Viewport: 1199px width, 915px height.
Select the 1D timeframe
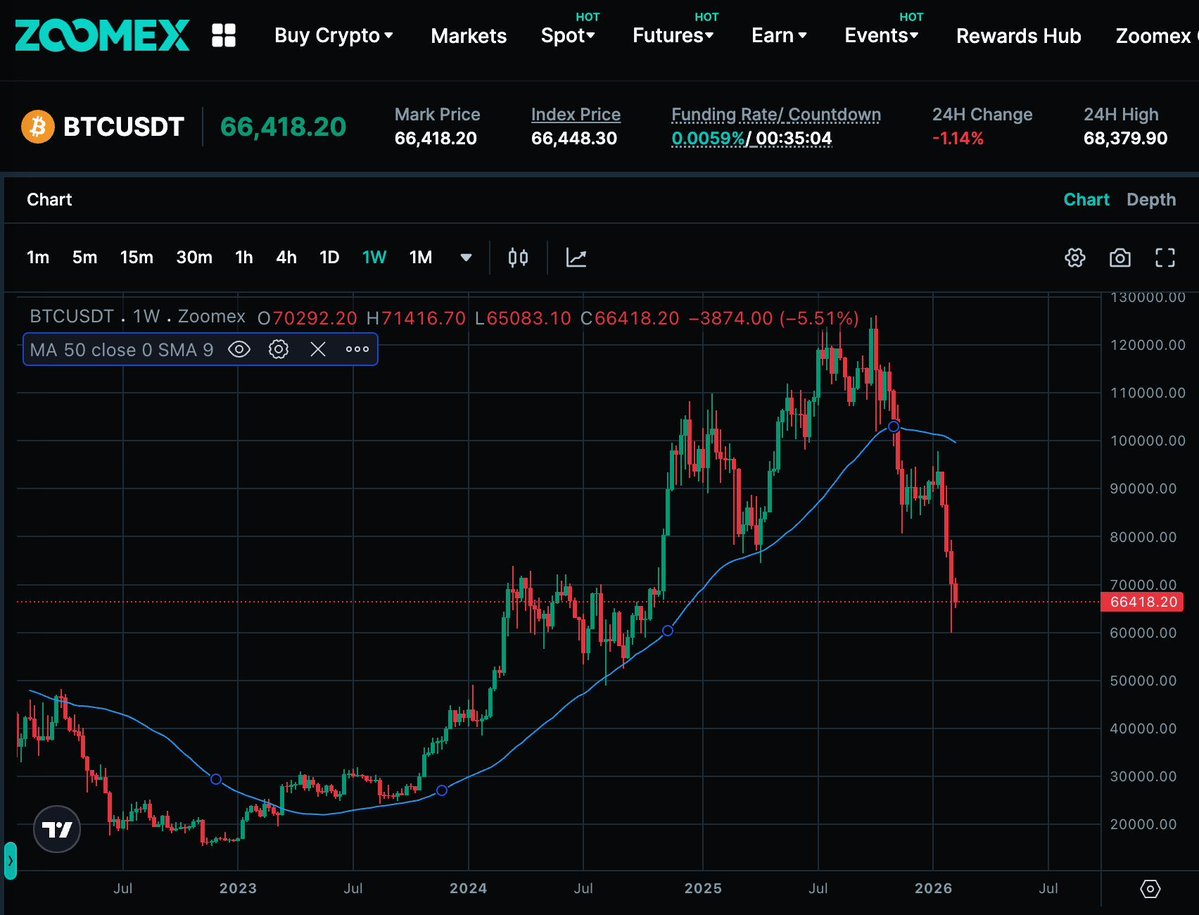click(329, 258)
